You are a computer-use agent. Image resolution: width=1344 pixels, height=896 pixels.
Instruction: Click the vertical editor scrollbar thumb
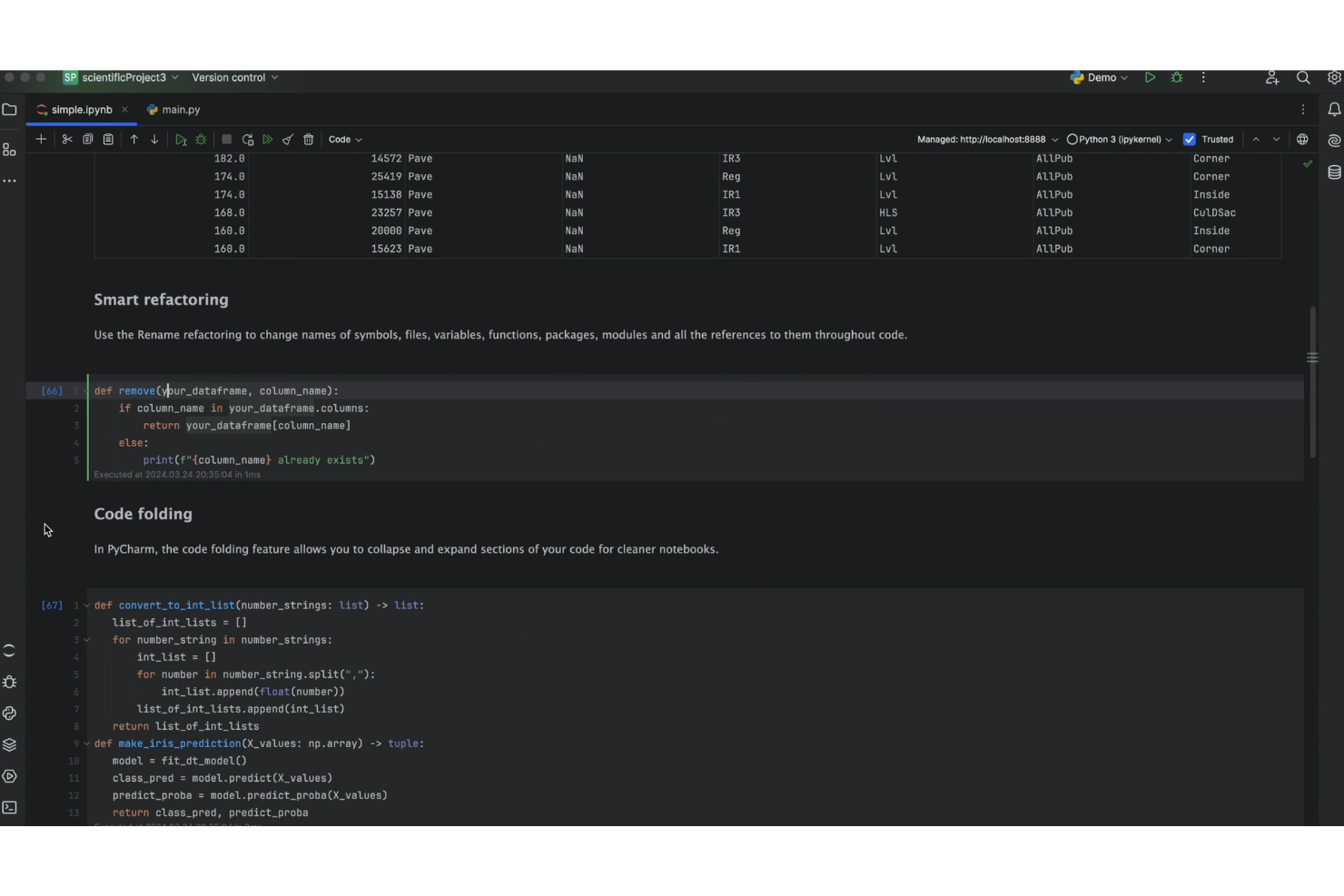coord(1312,382)
